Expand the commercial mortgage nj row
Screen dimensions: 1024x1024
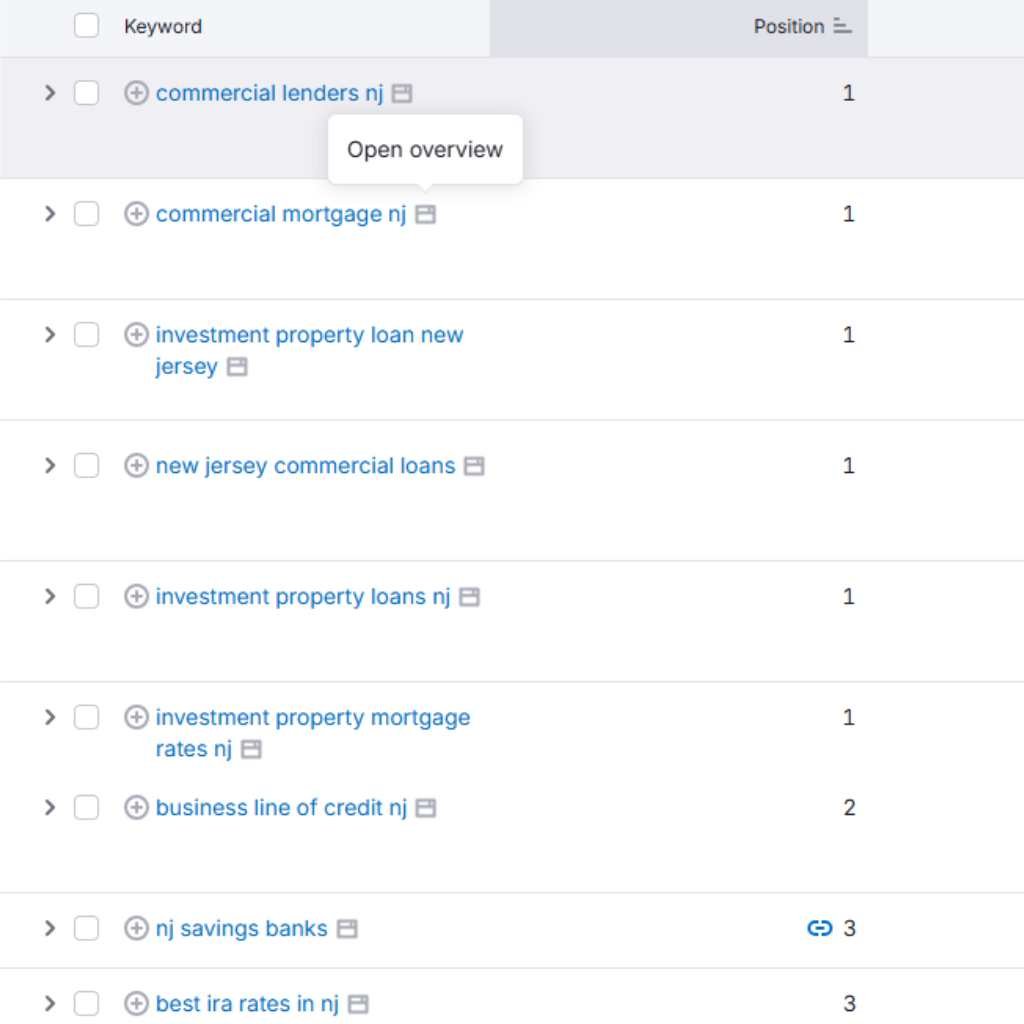coord(50,214)
